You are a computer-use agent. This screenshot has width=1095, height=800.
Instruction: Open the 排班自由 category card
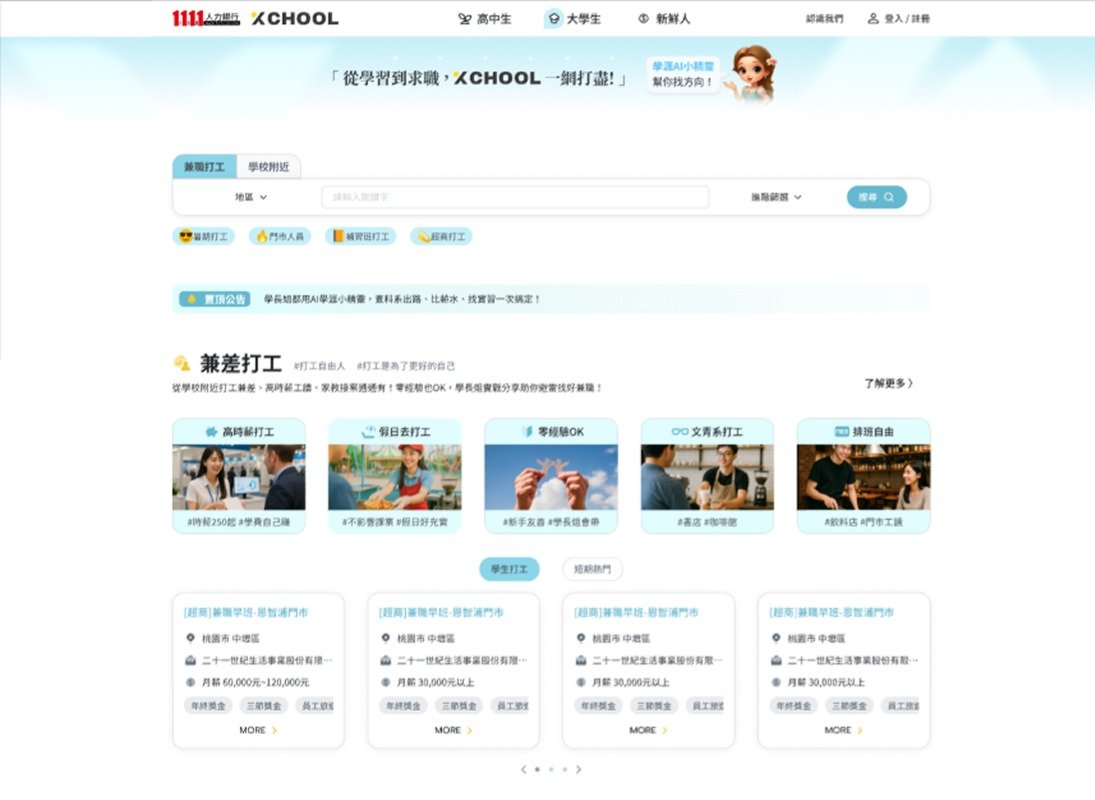864,476
